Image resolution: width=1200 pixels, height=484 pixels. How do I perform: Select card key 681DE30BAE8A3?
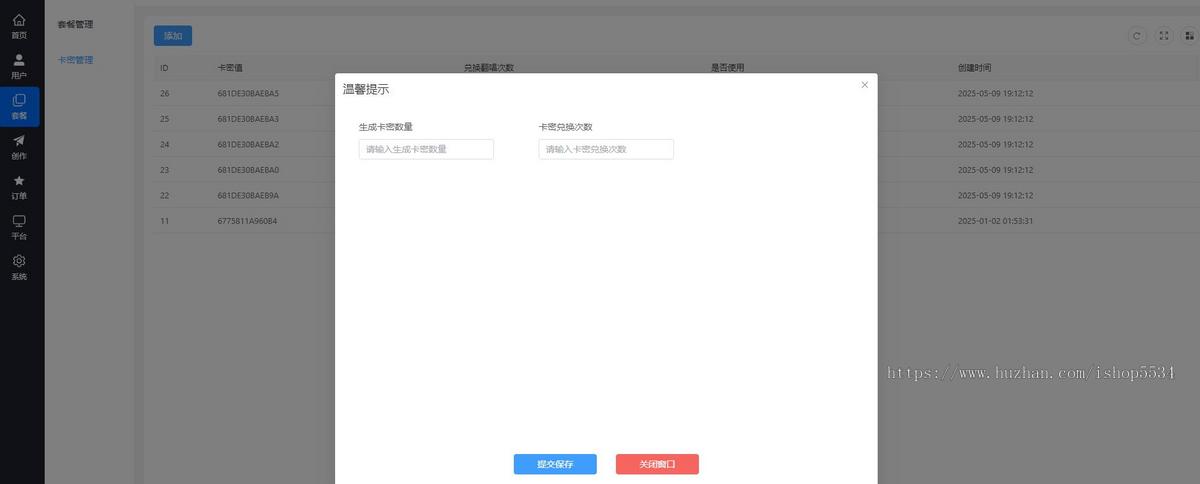[248, 119]
